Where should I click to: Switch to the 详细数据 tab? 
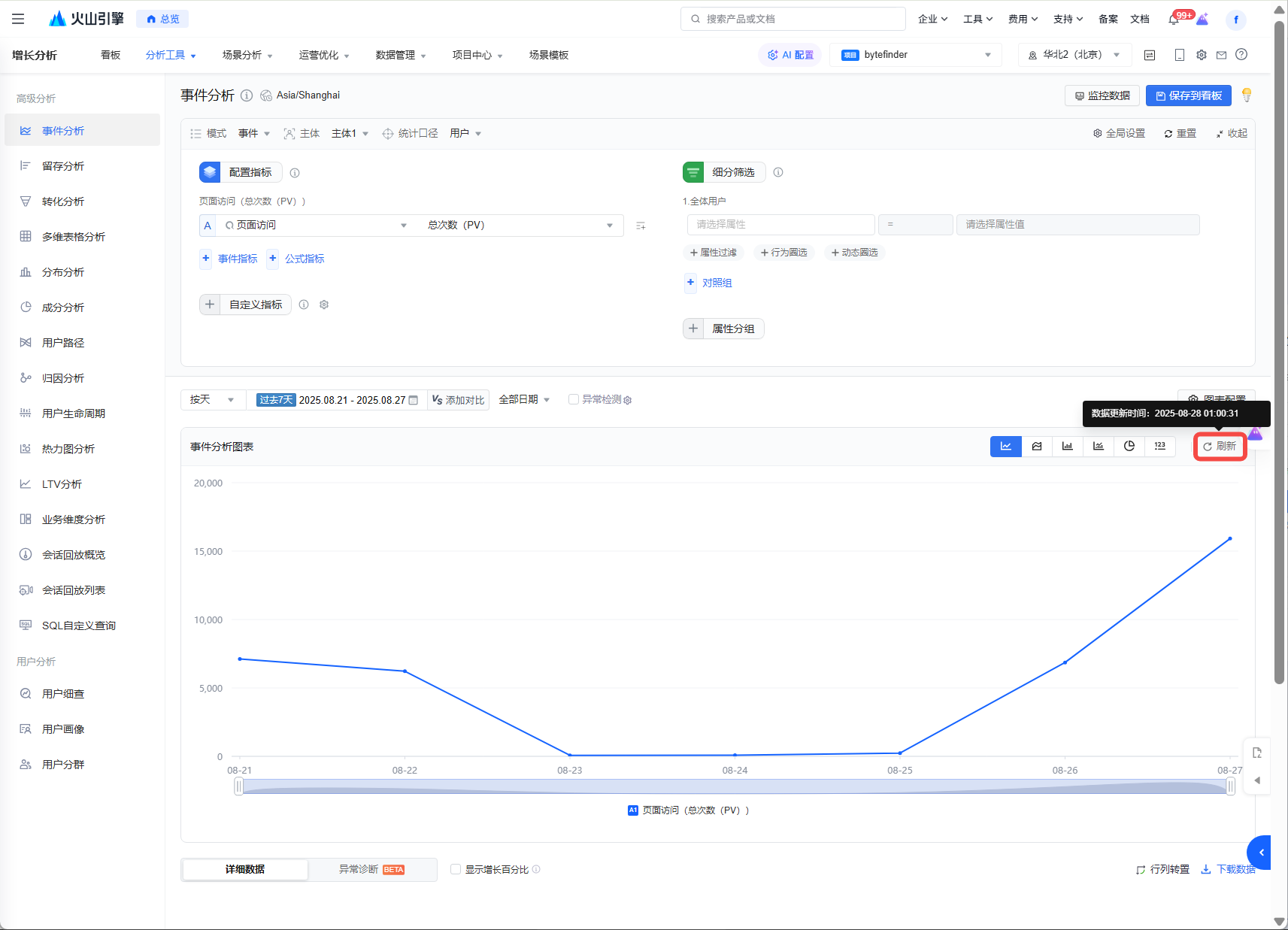click(245, 869)
